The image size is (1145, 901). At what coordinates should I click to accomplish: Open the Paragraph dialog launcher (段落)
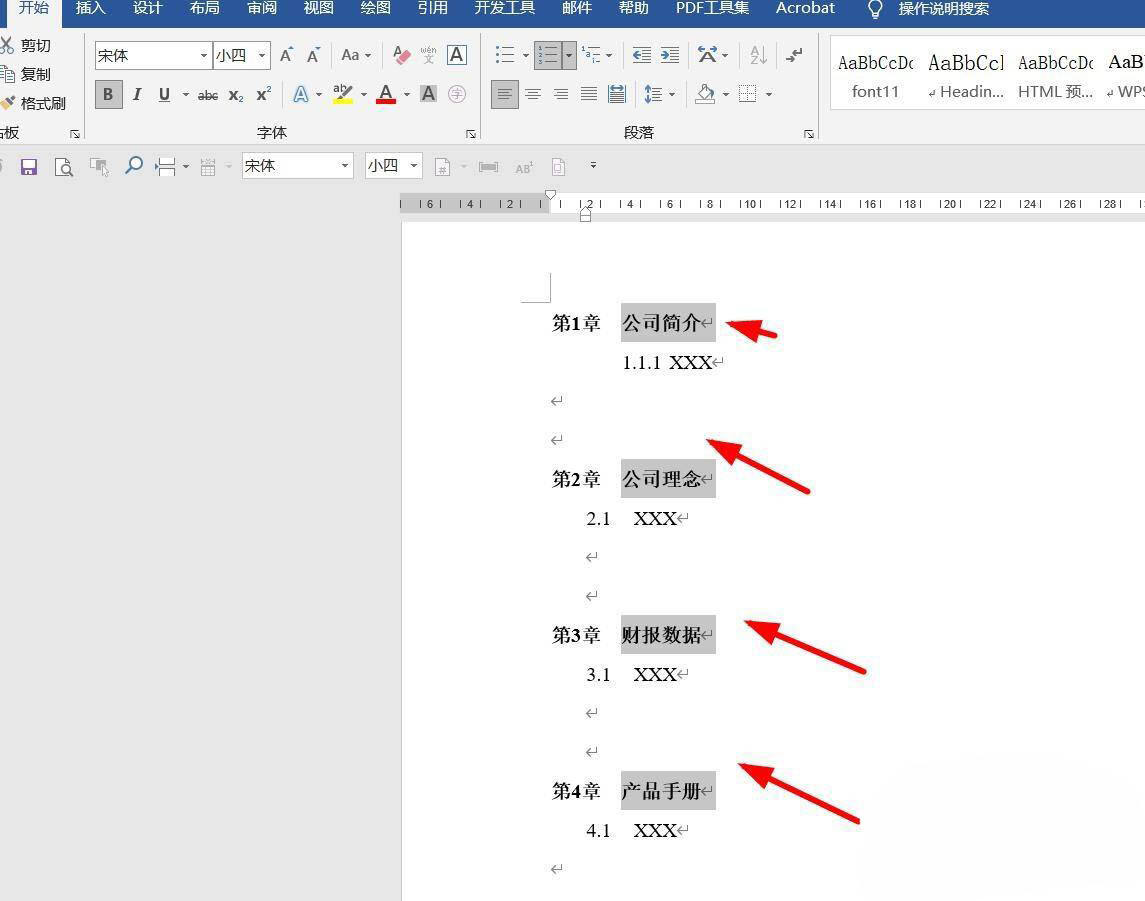[x=808, y=134]
